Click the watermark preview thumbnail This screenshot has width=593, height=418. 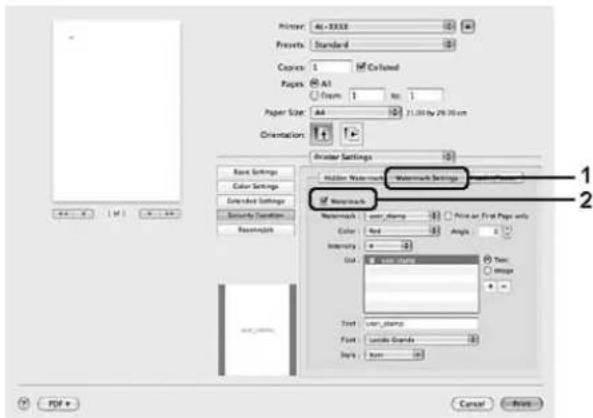(257, 330)
